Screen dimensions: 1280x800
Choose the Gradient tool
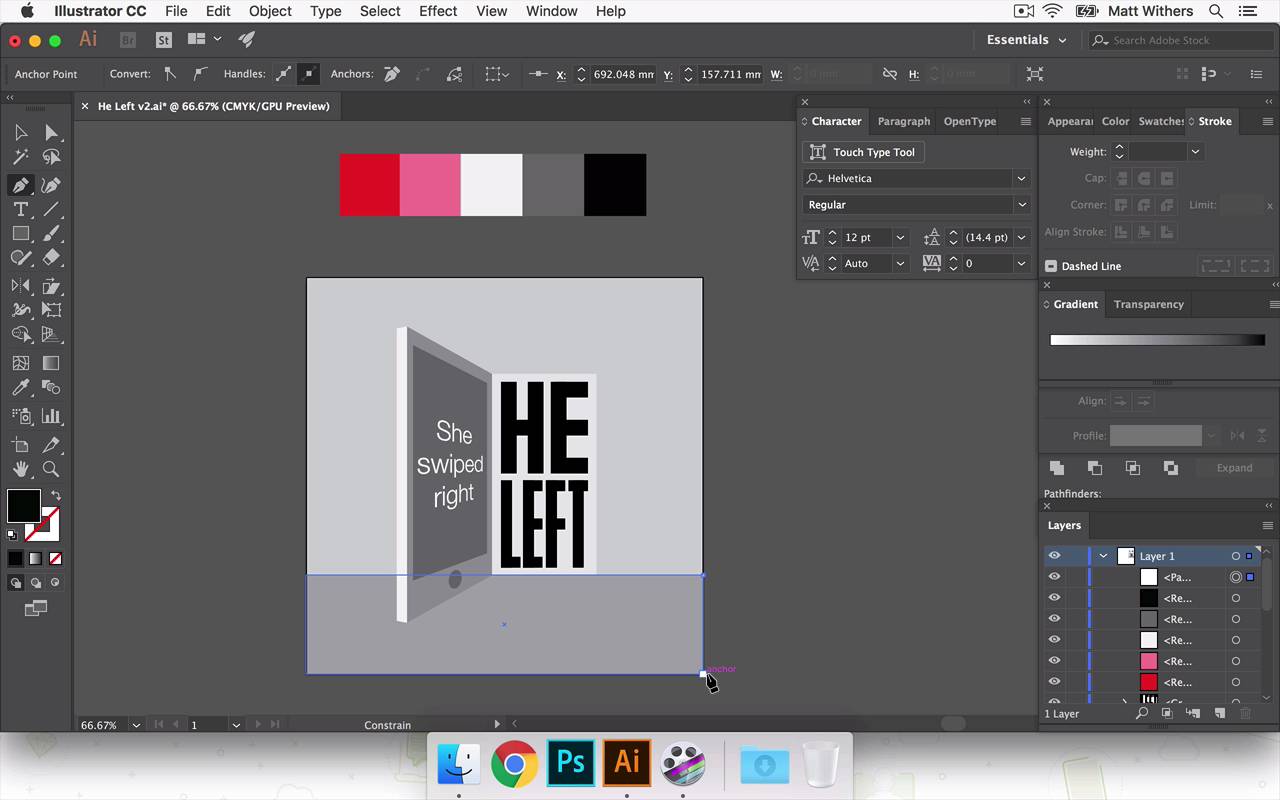tap(51, 363)
